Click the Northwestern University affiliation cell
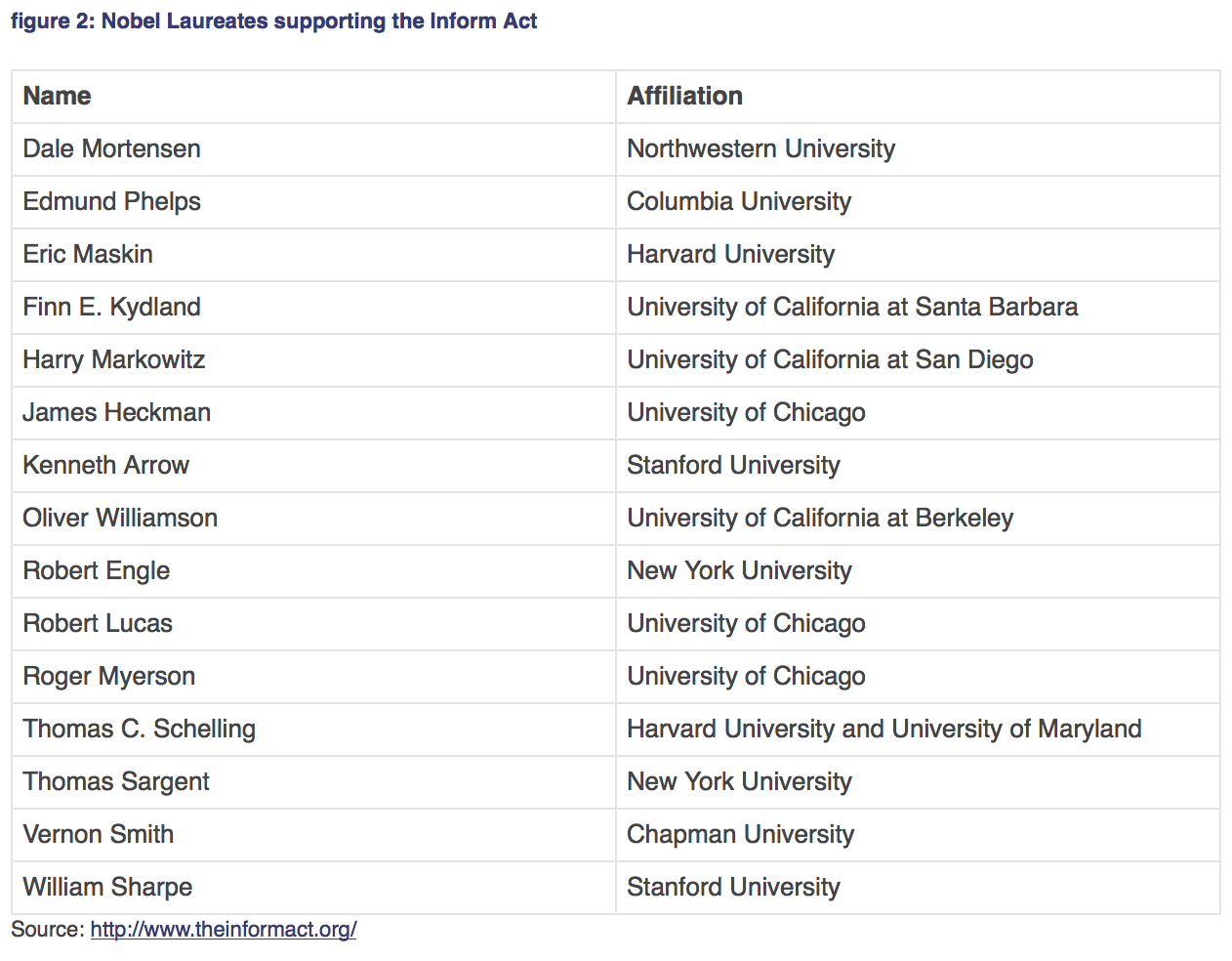 [760, 148]
